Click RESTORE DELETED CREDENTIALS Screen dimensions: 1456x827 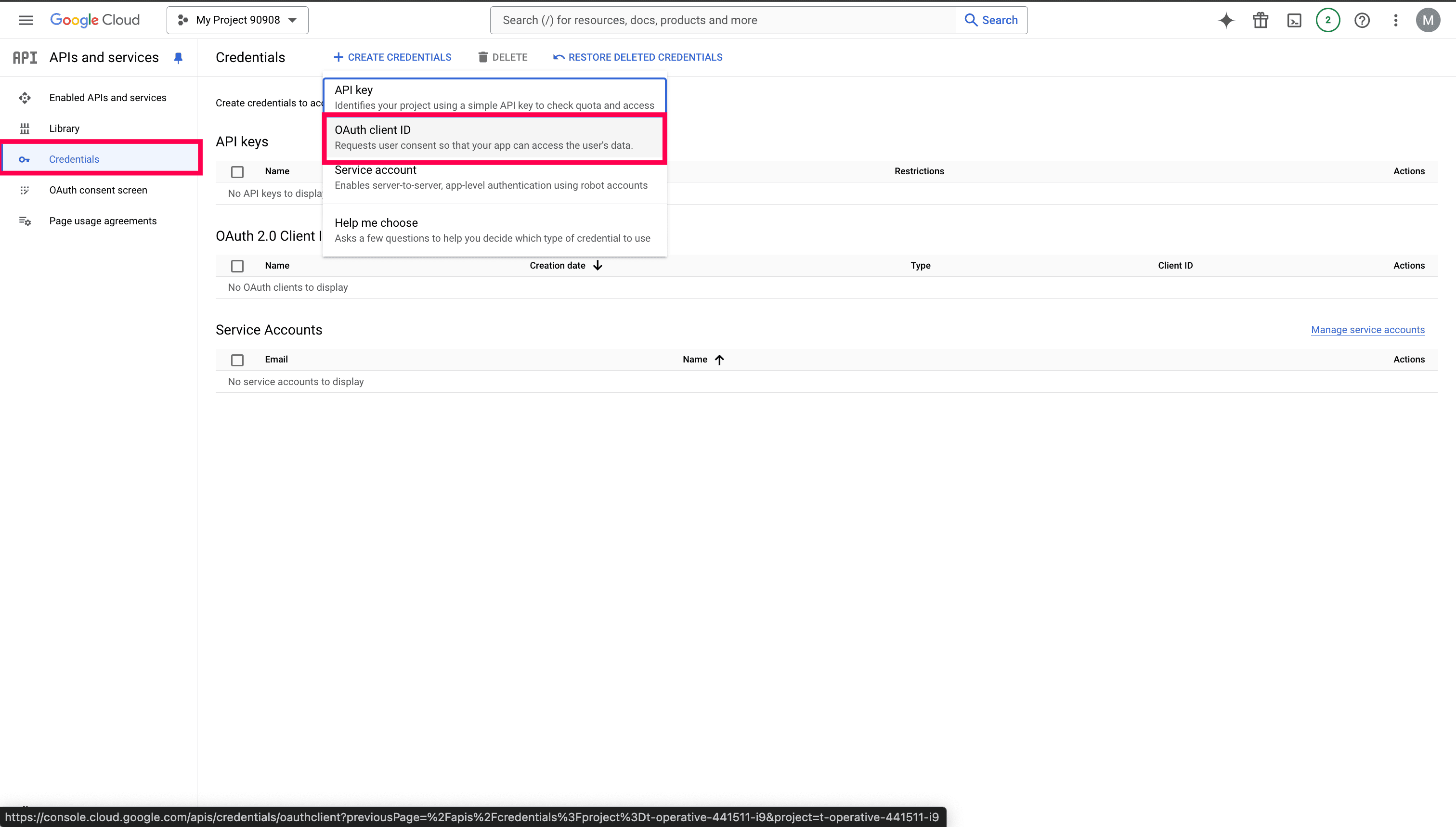[x=637, y=57]
